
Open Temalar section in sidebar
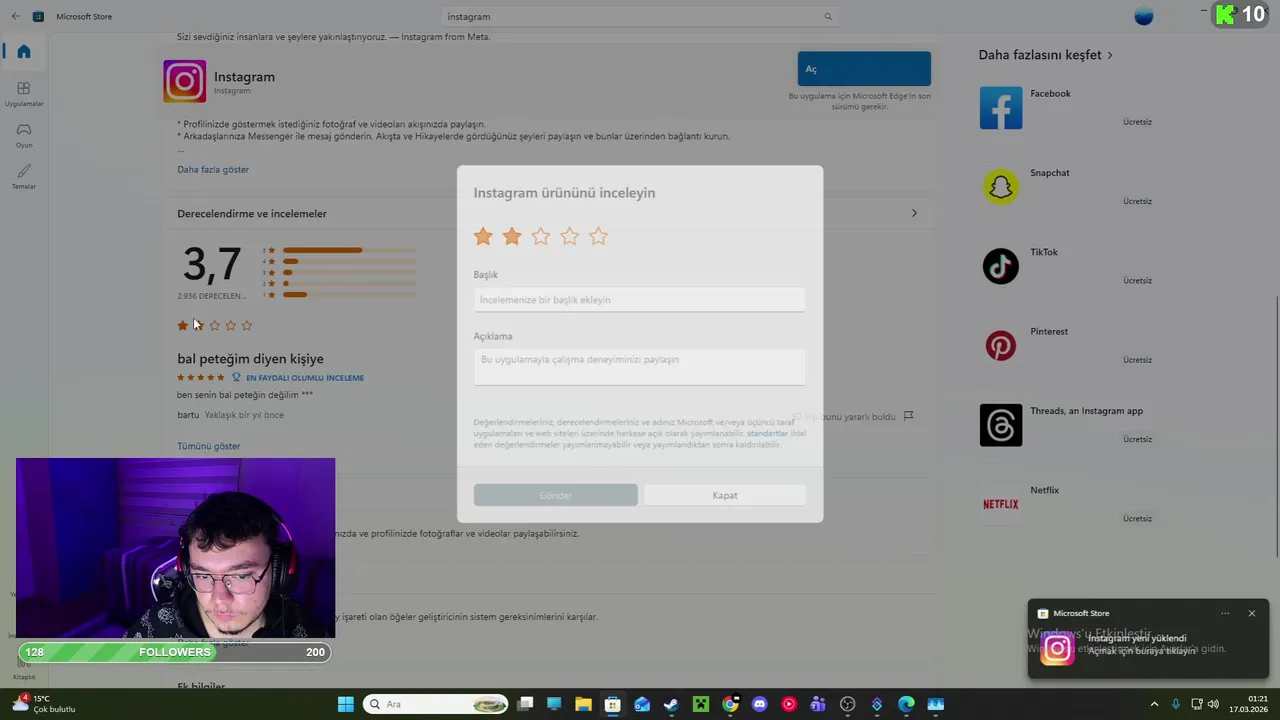(24, 176)
